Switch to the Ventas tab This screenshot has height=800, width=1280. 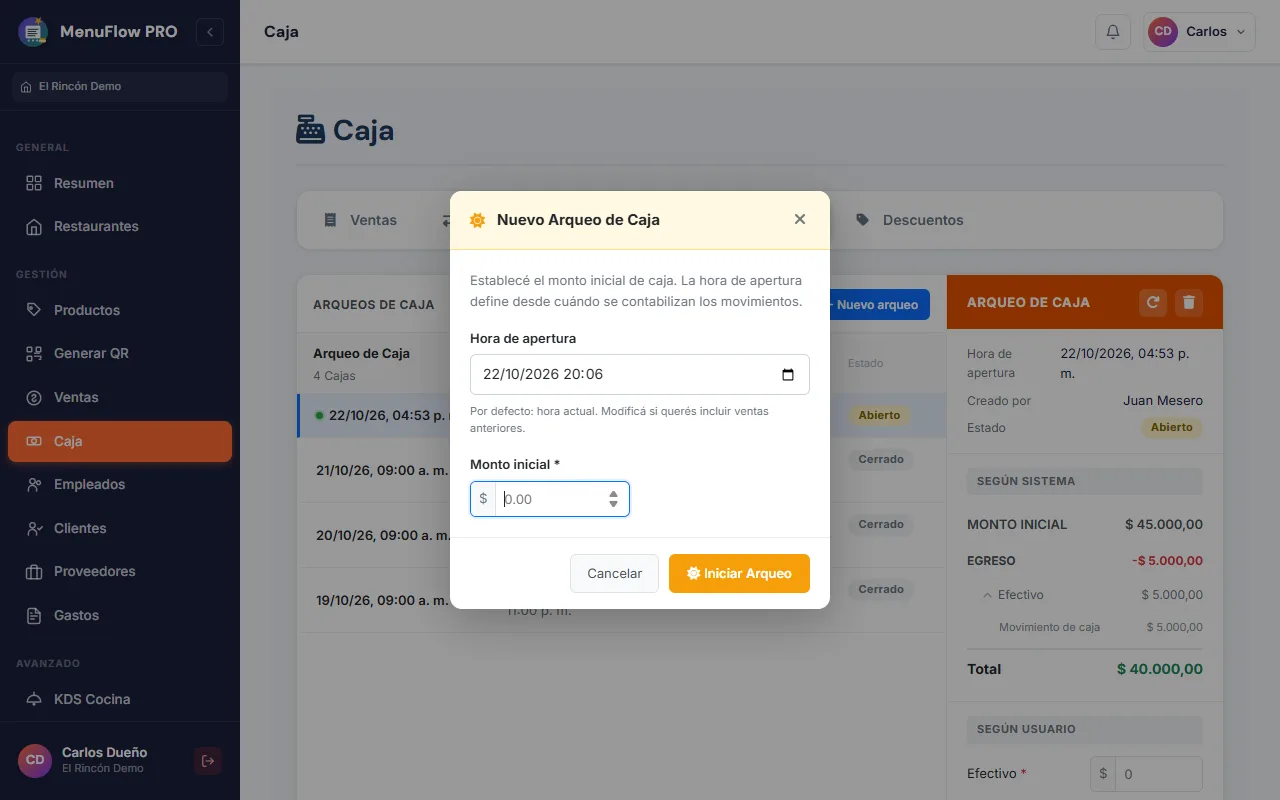coord(360,220)
